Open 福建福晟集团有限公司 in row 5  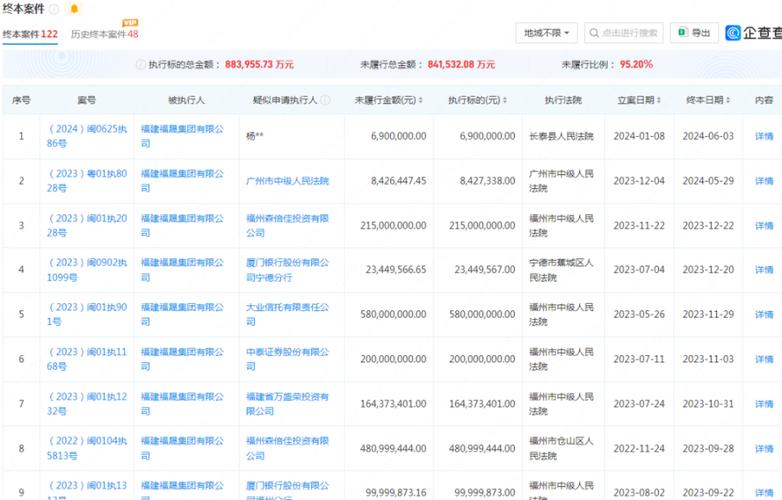(x=182, y=315)
